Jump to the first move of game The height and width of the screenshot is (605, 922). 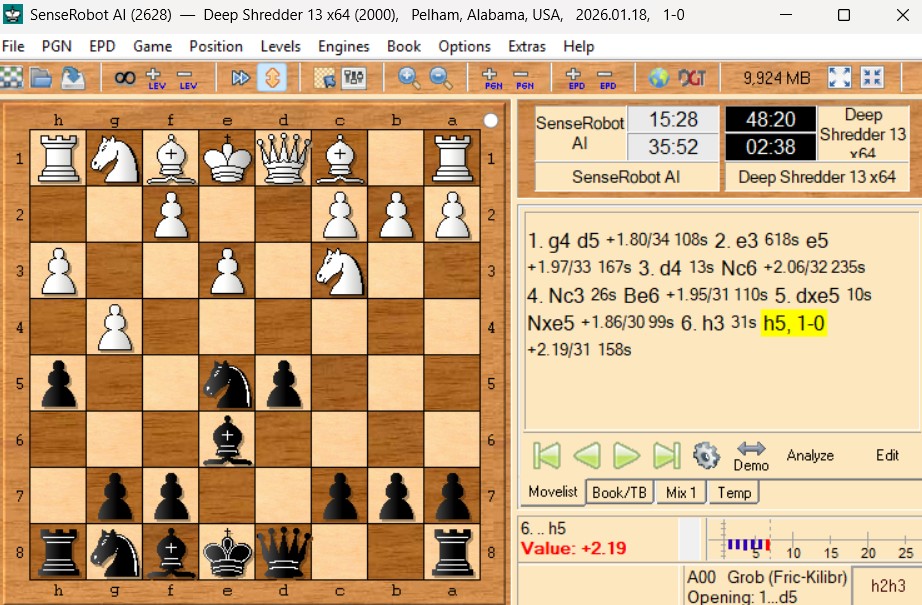pyautogui.click(x=546, y=456)
